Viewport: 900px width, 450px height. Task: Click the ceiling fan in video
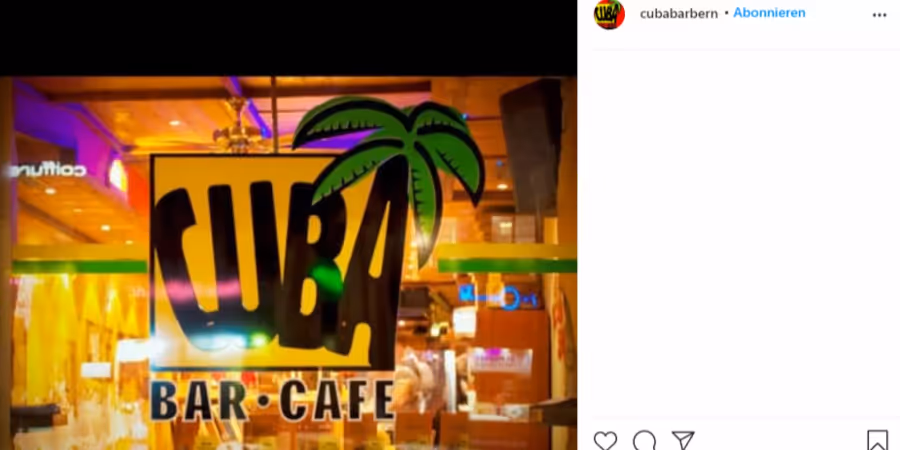pyautogui.click(x=240, y=131)
